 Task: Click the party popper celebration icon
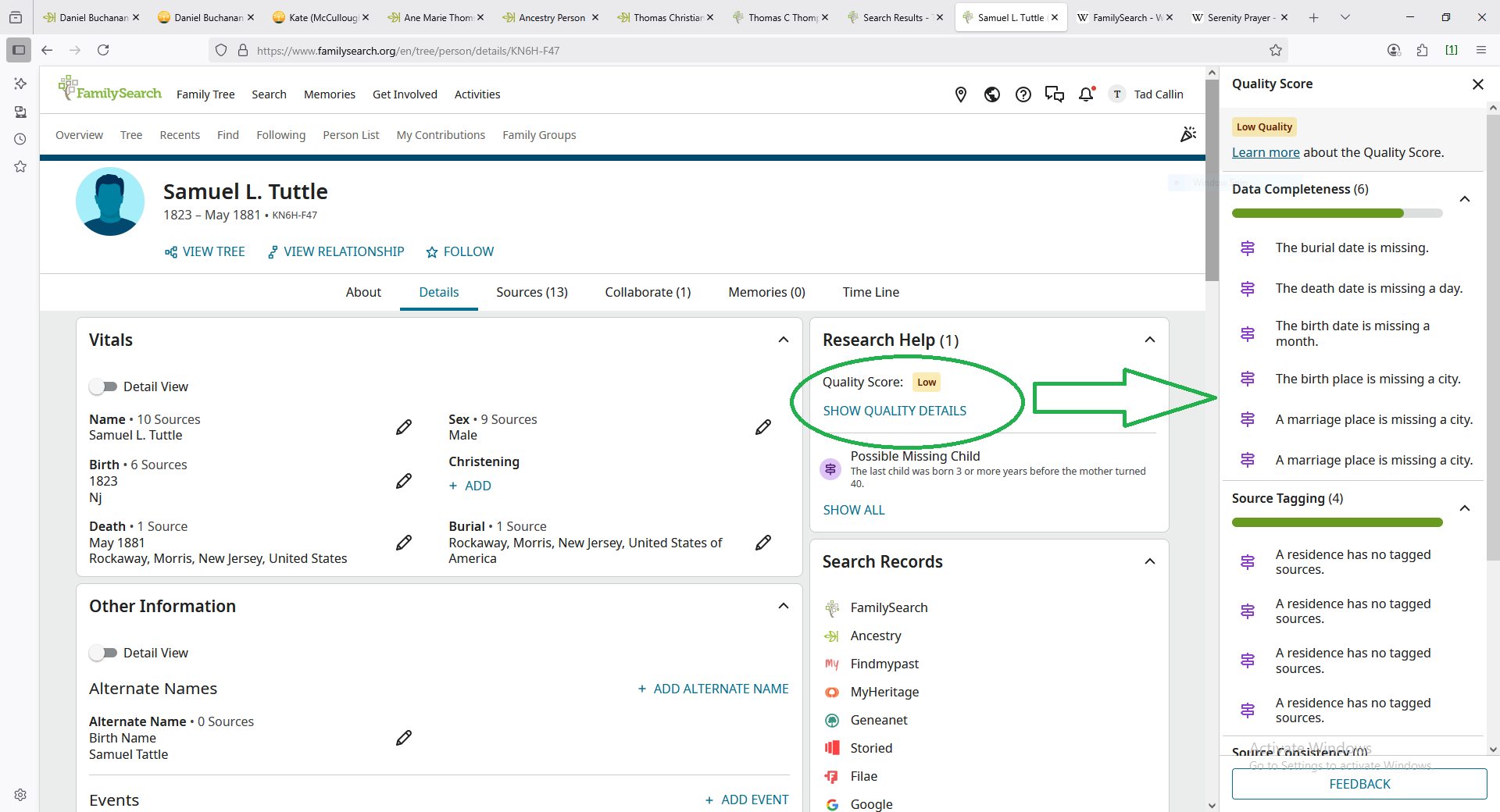click(1187, 135)
